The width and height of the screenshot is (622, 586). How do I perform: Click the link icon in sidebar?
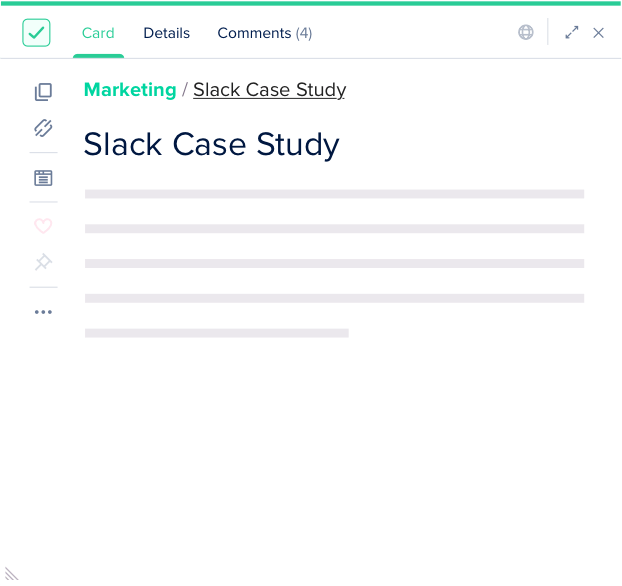point(43,128)
